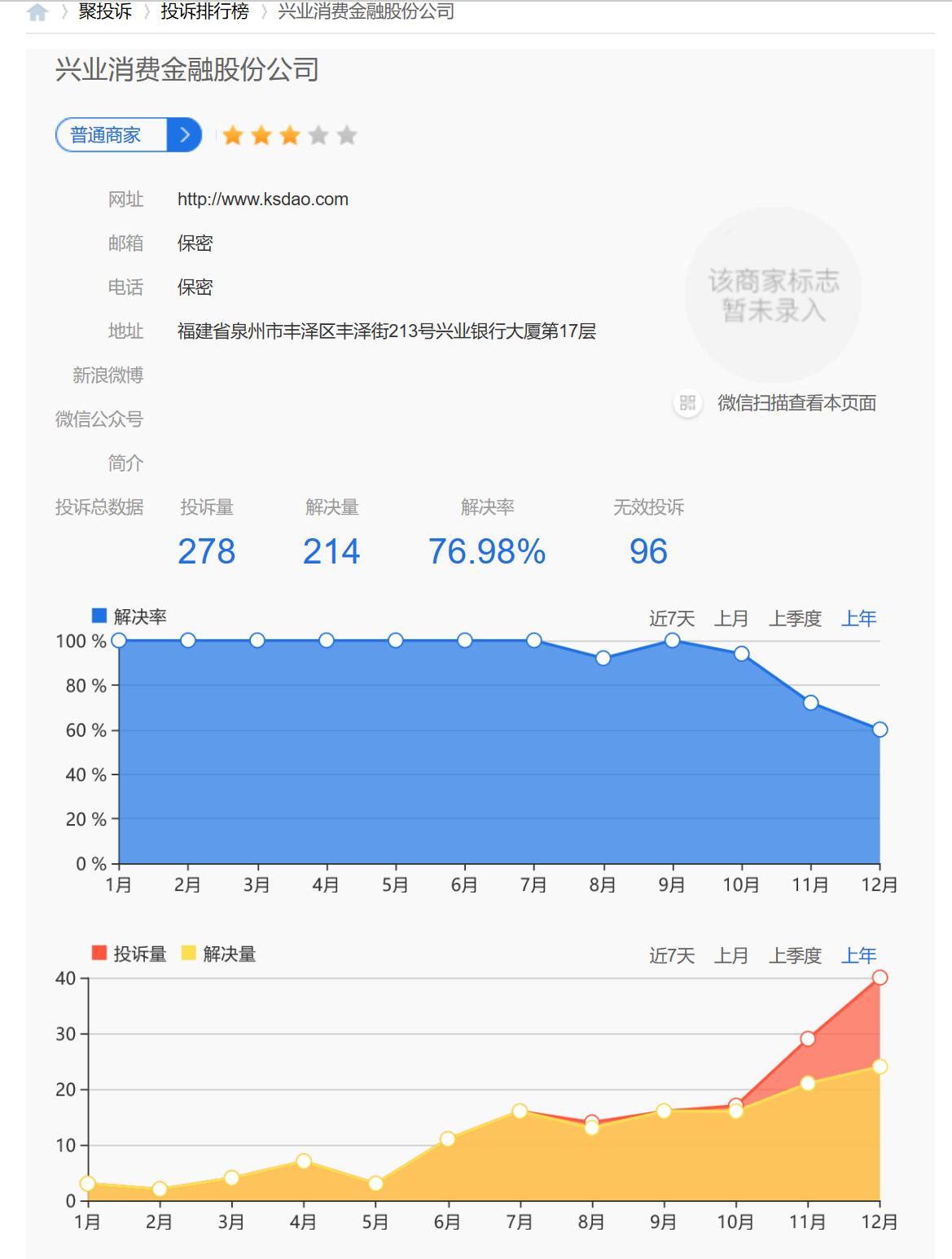Open 投诉排行榜 breadcrumb link
The width and height of the screenshot is (952, 1259).
(204, 11)
